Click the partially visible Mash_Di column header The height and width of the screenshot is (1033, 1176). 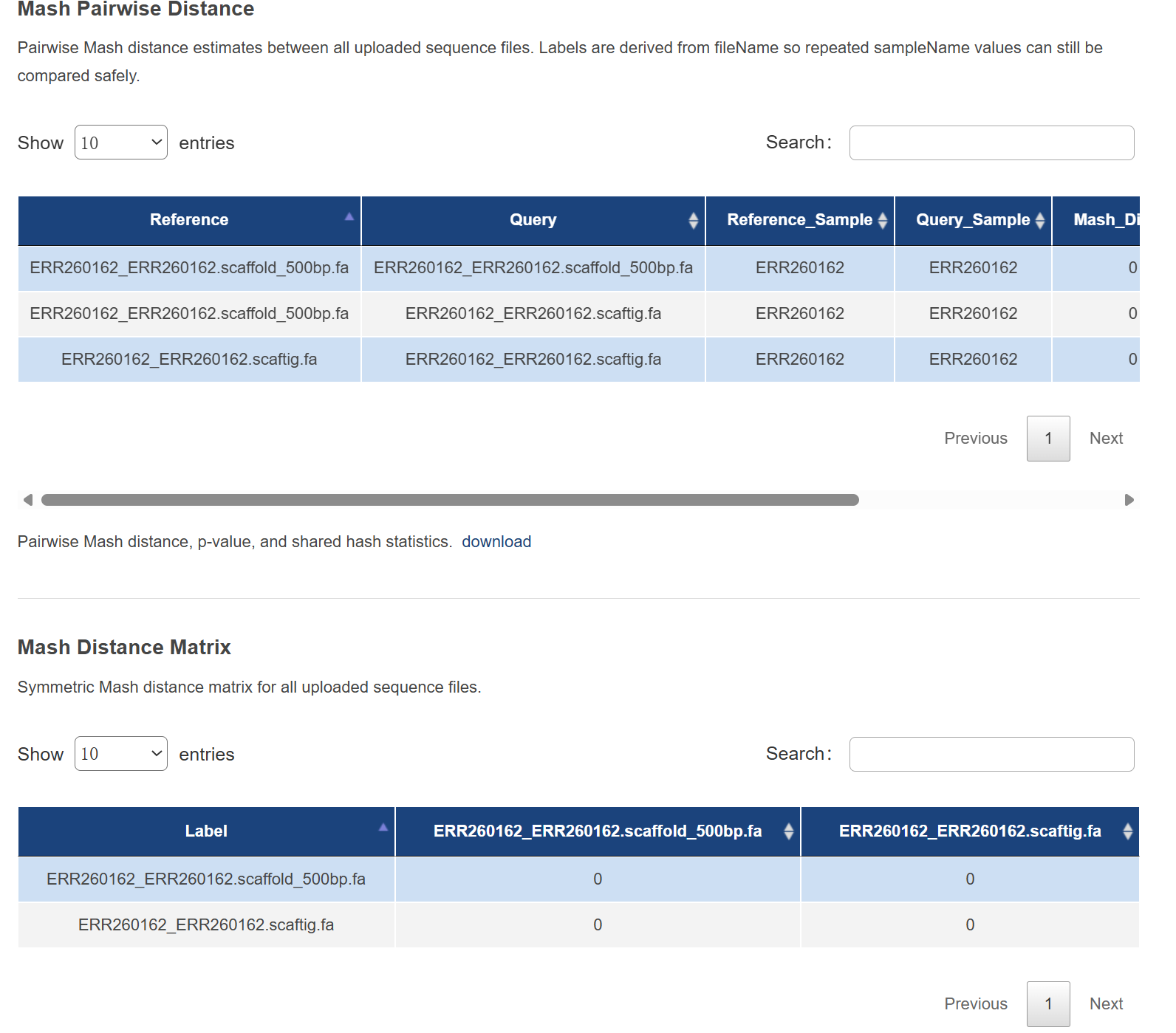point(1096,220)
